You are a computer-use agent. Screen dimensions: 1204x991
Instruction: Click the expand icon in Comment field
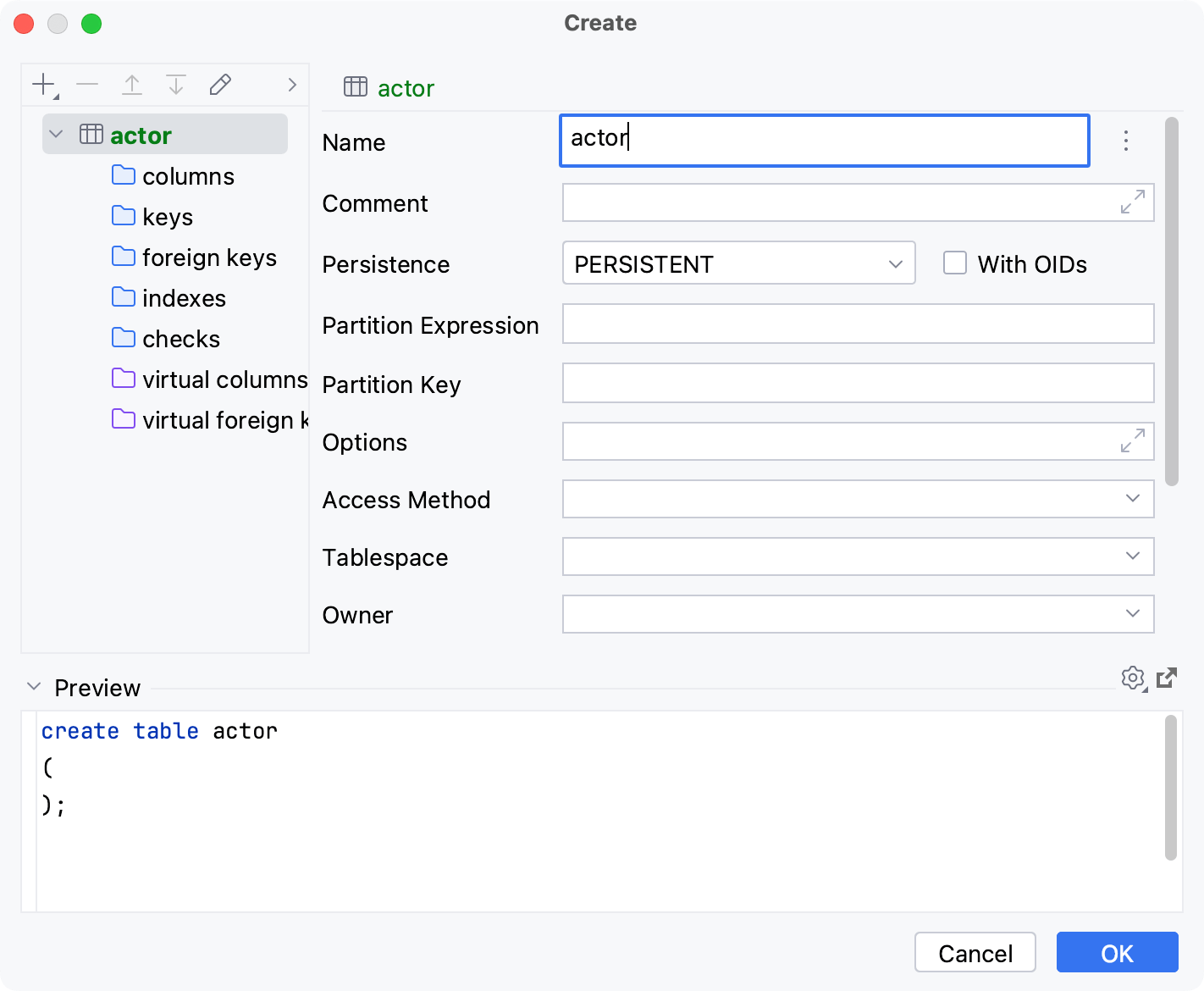[x=1132, y=202]
